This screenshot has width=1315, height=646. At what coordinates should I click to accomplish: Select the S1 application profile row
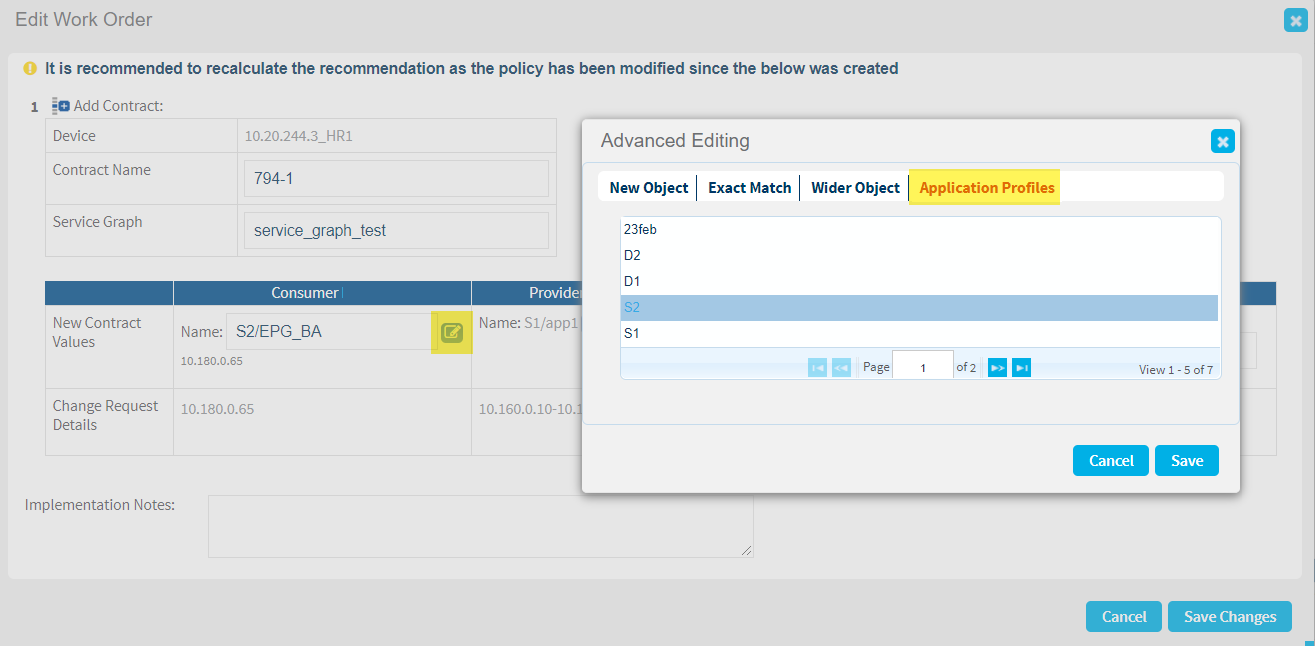point(632,334)
